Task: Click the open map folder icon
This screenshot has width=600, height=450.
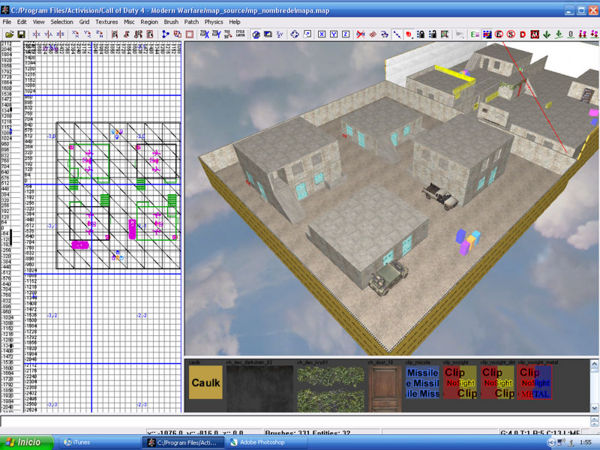Action: [9, 34]
